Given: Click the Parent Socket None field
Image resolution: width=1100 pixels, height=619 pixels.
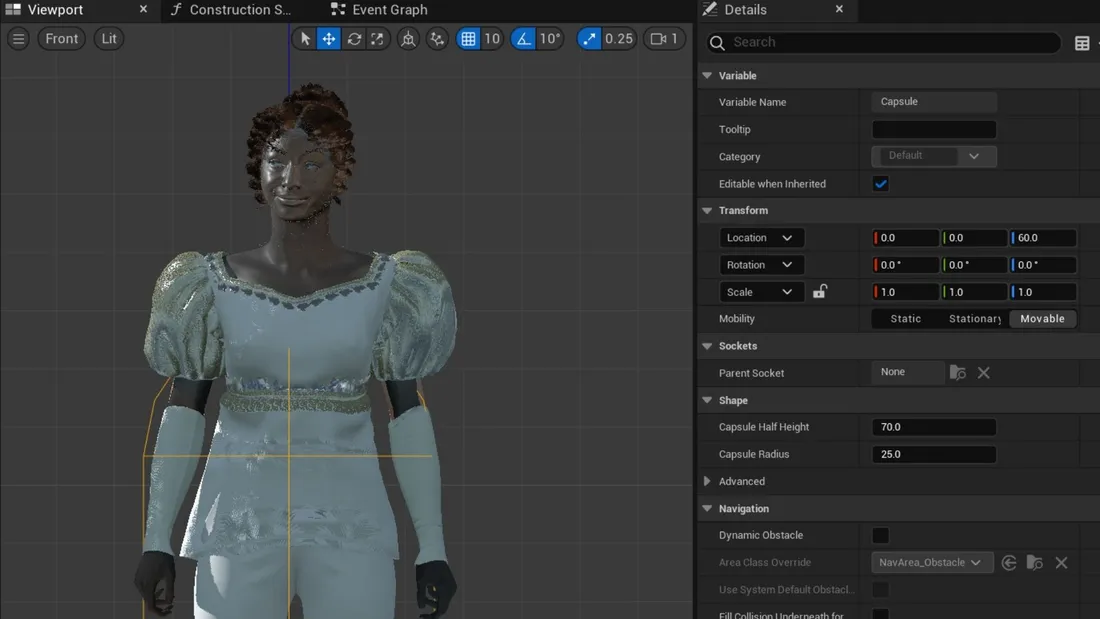Looking at the screenshot, I should click(x=908, y=372).
